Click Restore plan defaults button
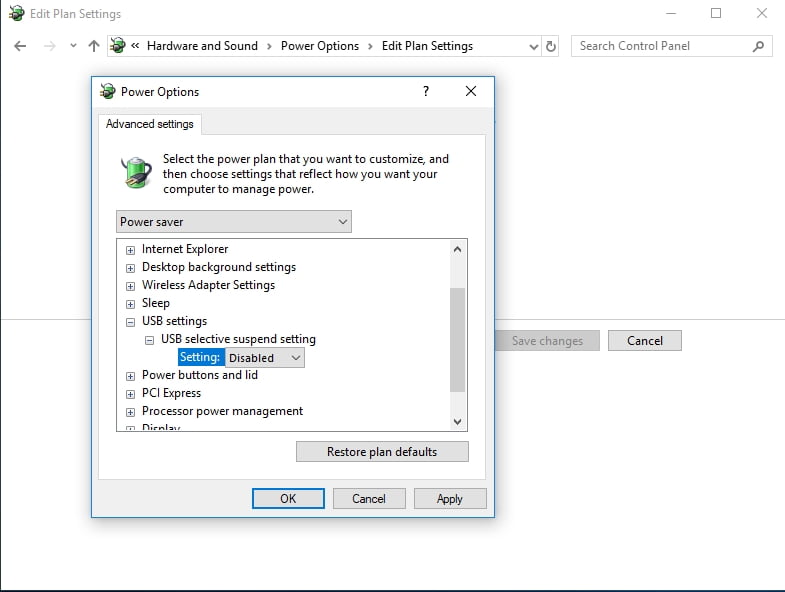This screenshot has height=592, width=785. (382, 452)
